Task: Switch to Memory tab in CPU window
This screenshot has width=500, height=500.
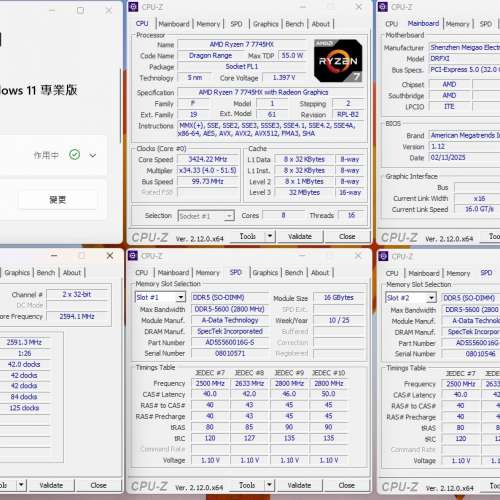Action: point(208,24)
